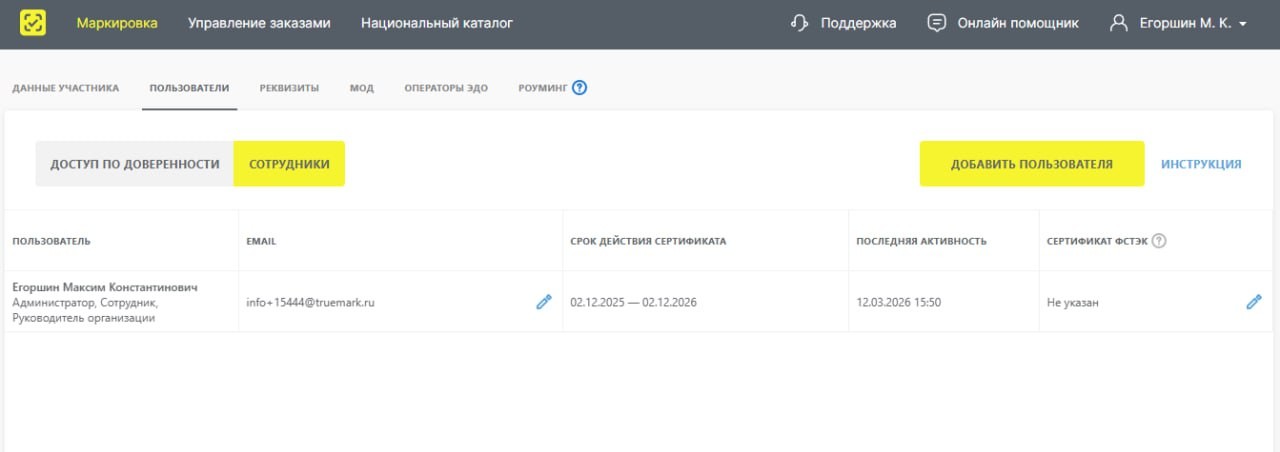
Task: Click the chat bubble Online assistant icon
Action: tap(936, 23)
